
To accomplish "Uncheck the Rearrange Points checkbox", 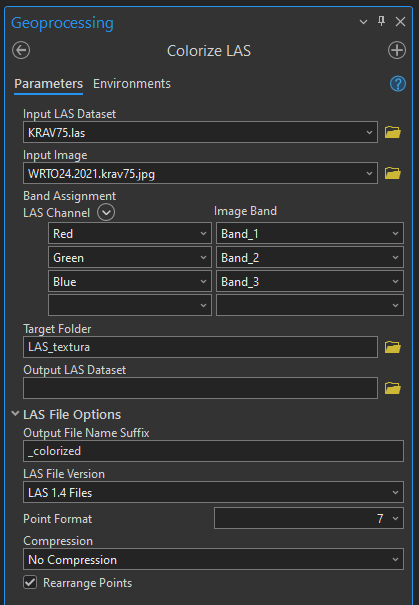I will coord(30,582).
